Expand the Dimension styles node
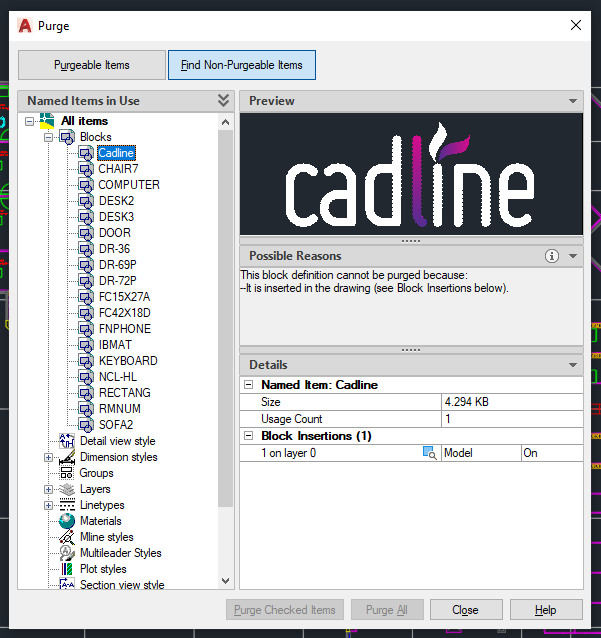The image size is (601, 638). point(48,458)
